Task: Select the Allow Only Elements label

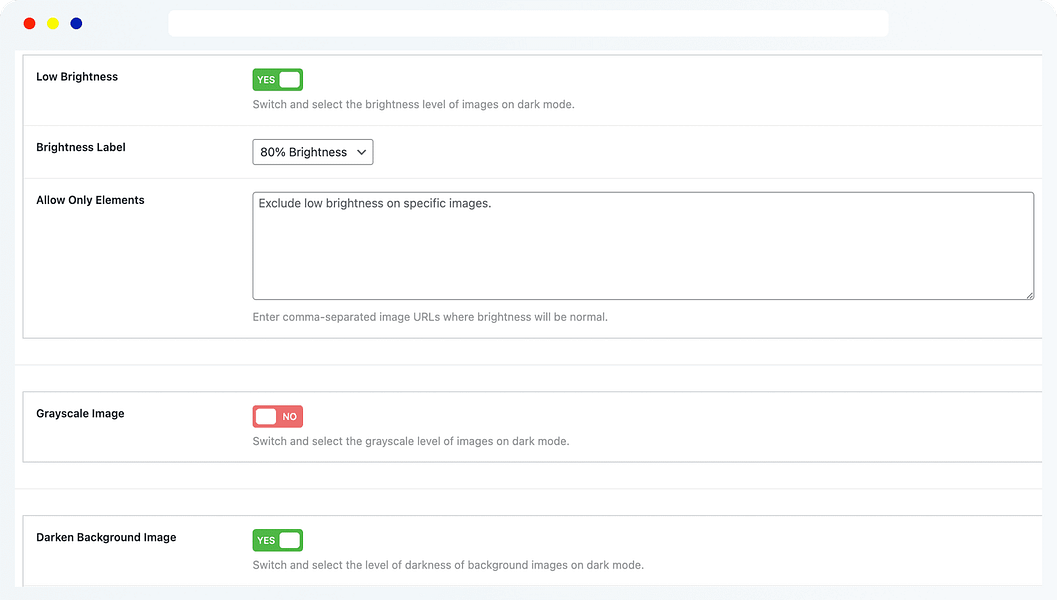Action: [x=90, y=200]
